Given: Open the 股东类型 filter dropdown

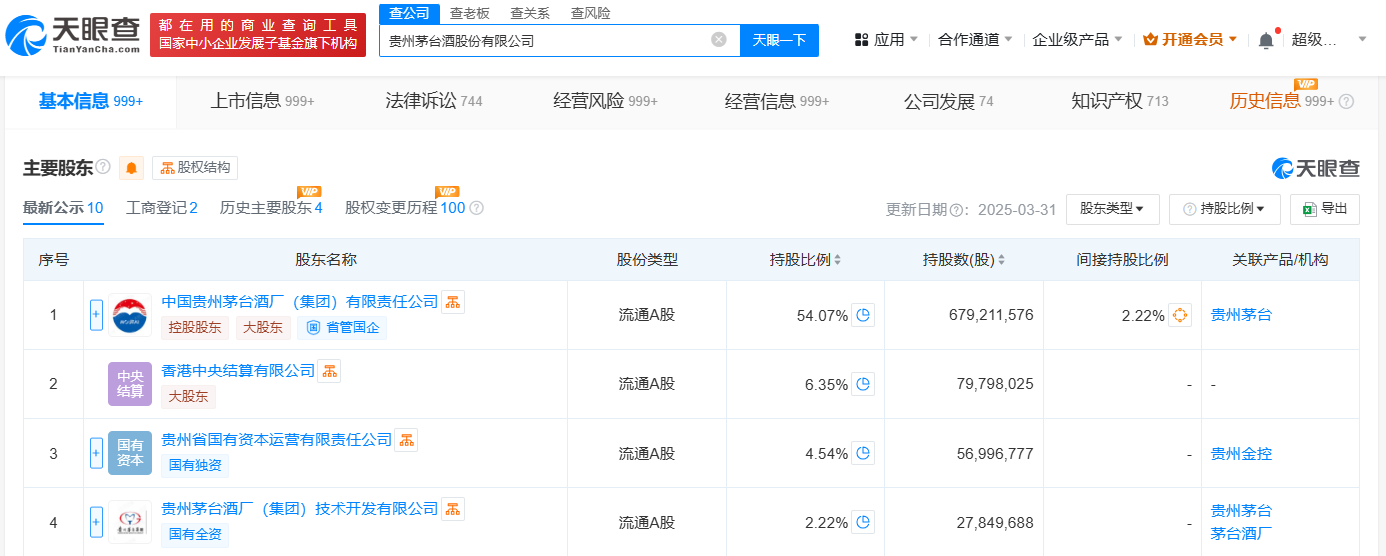Looking at the screenshot, I should click(1111, 209).
